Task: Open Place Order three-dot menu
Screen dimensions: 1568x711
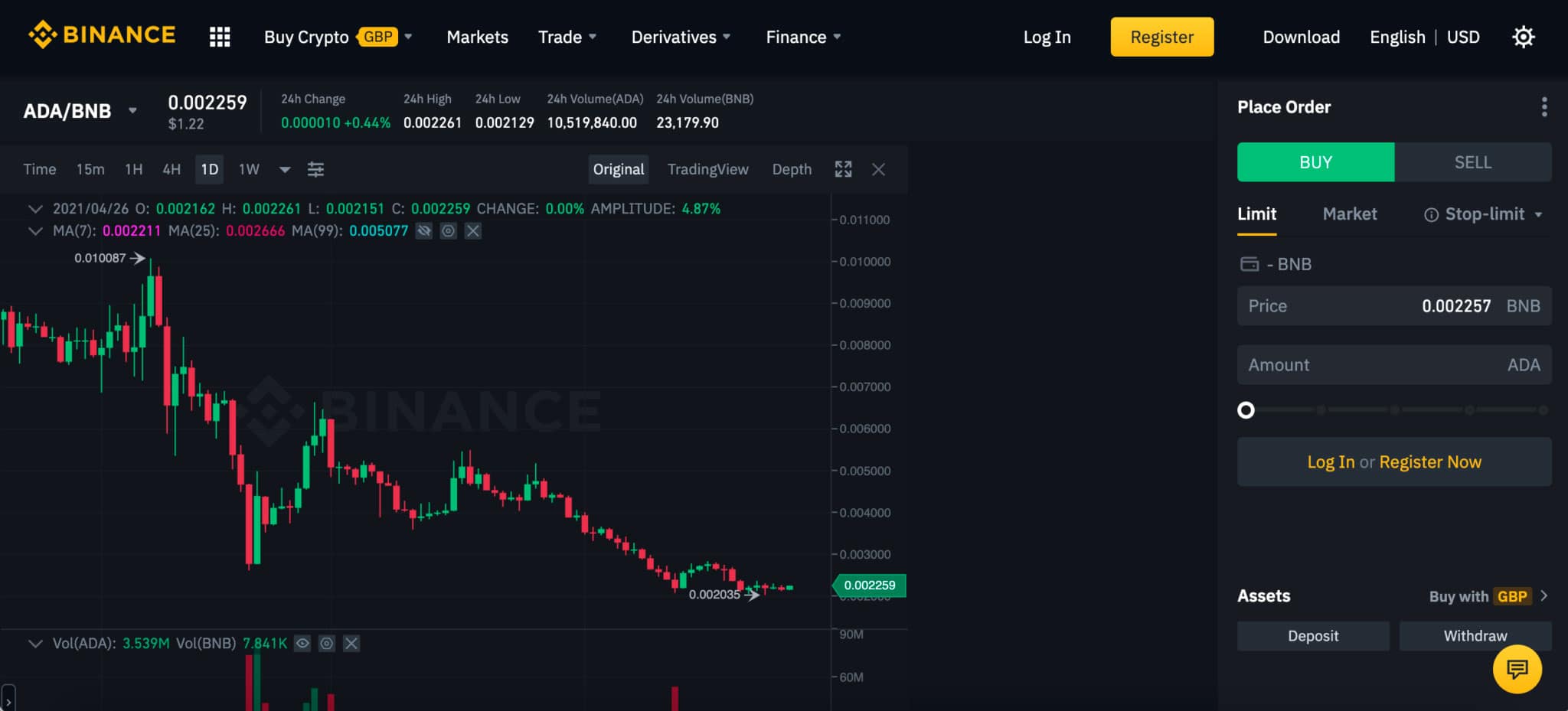Action: (1544, 107)
